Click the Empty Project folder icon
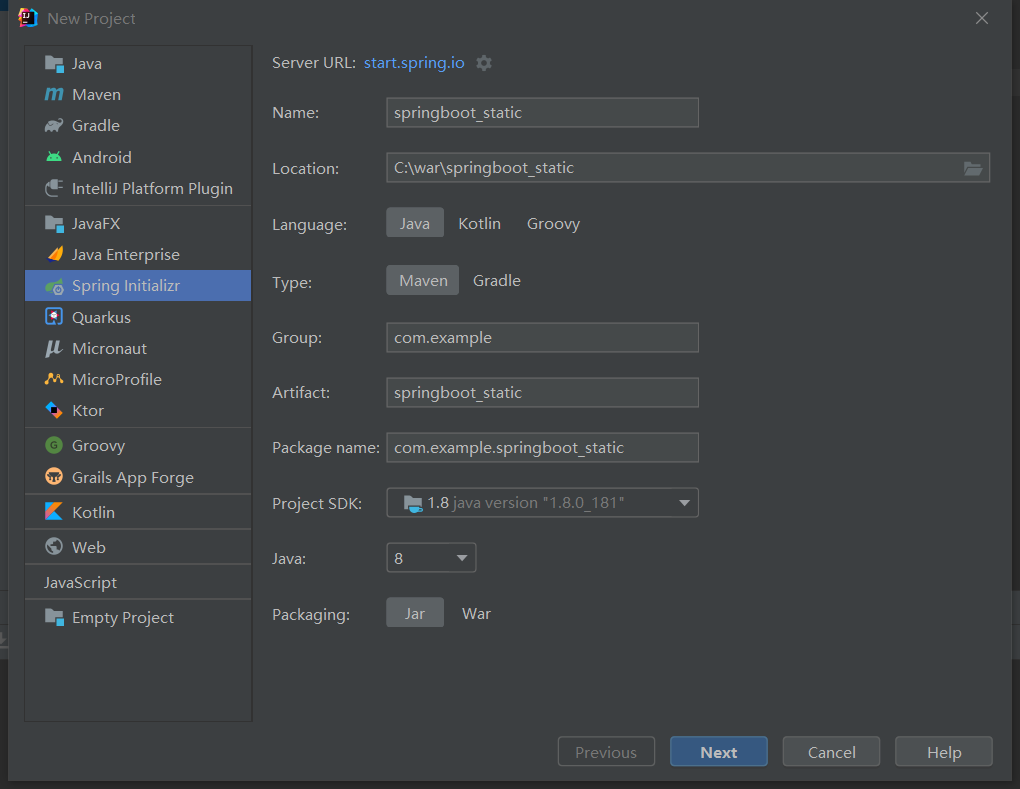 [54, 617]
